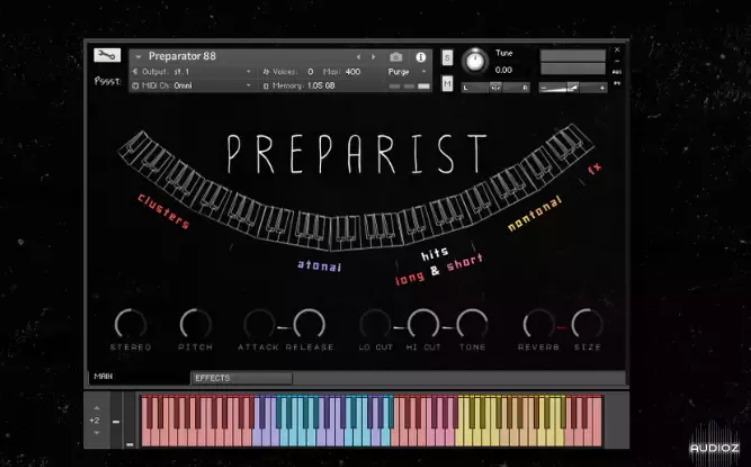Click the Preparator 88 instrument name

(x=182, y=56)
